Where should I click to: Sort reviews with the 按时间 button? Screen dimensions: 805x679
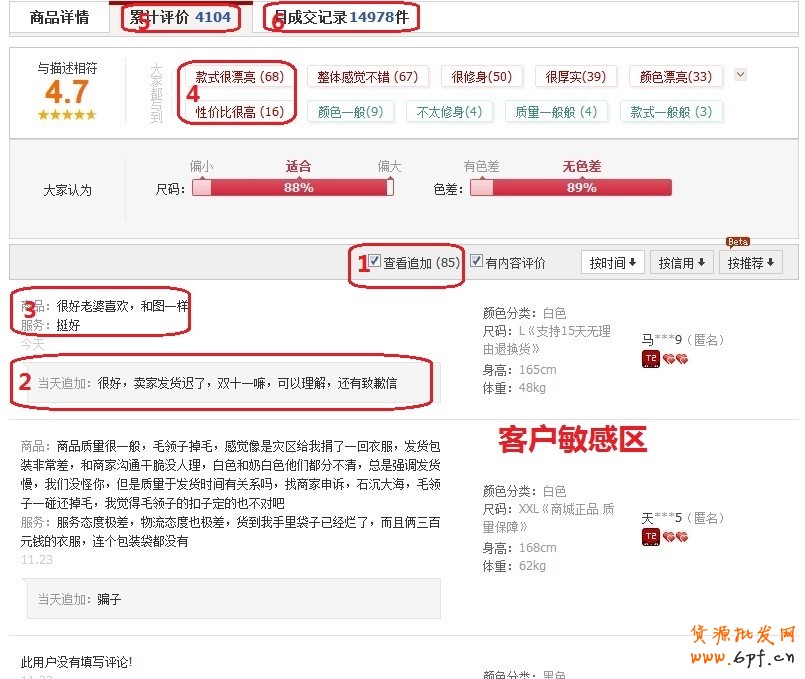coord(612,263)
